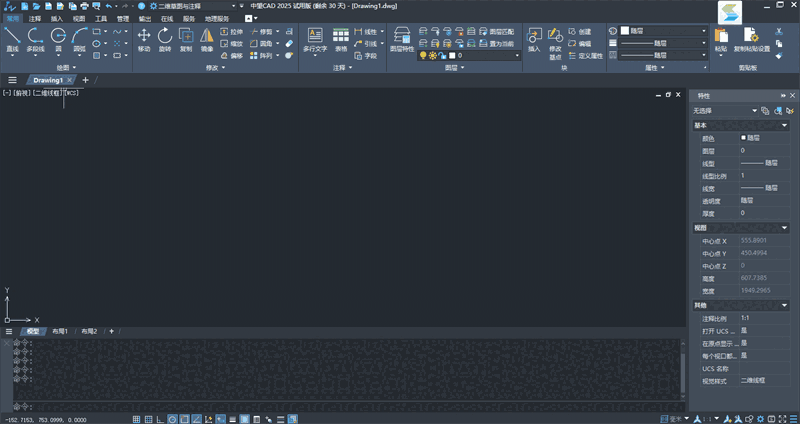Select the 多段线 (Polyline) tool
Screen dimensions: 800x424
[35, 40]
